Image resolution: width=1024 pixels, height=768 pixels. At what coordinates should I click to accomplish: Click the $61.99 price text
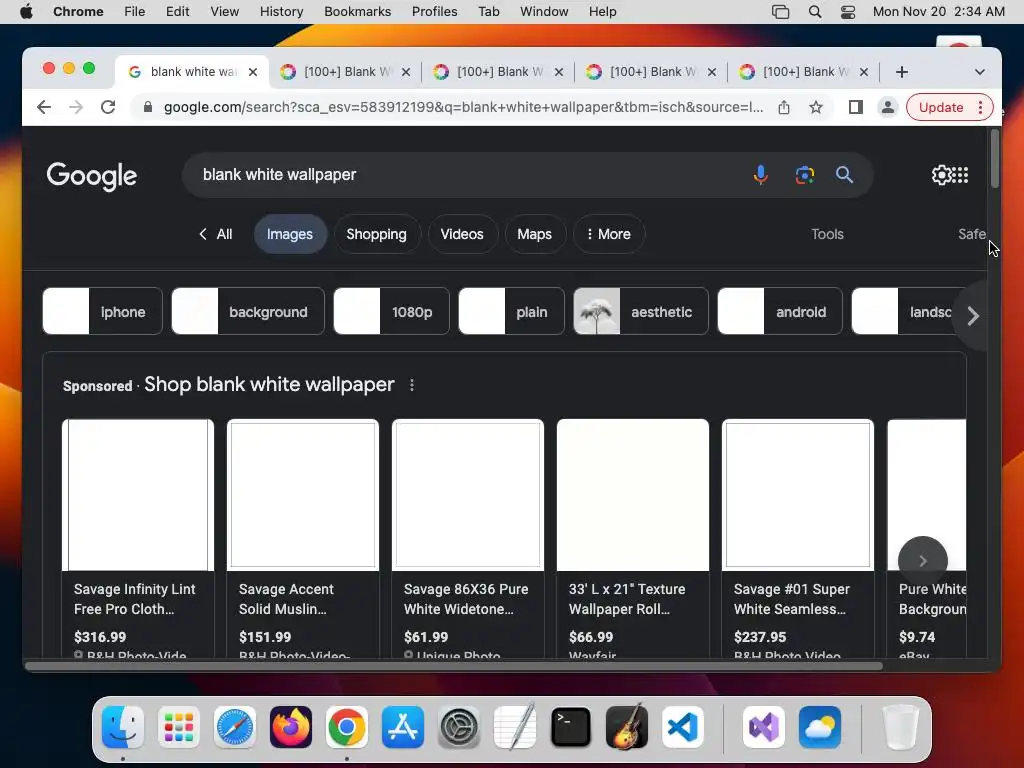pos(426,637)
